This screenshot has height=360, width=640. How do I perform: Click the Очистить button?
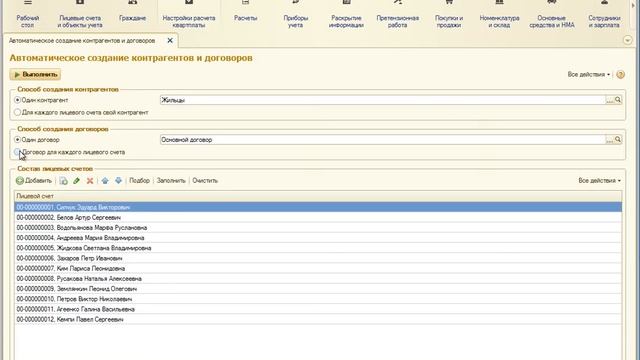[x=205, y=181]
